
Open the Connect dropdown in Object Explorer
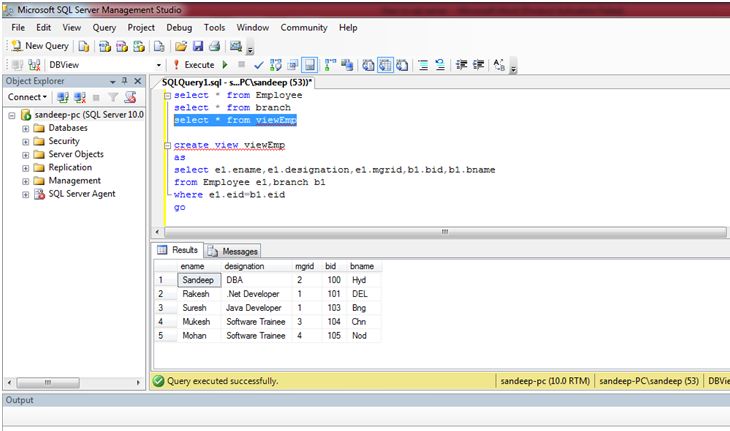[27, 97]
